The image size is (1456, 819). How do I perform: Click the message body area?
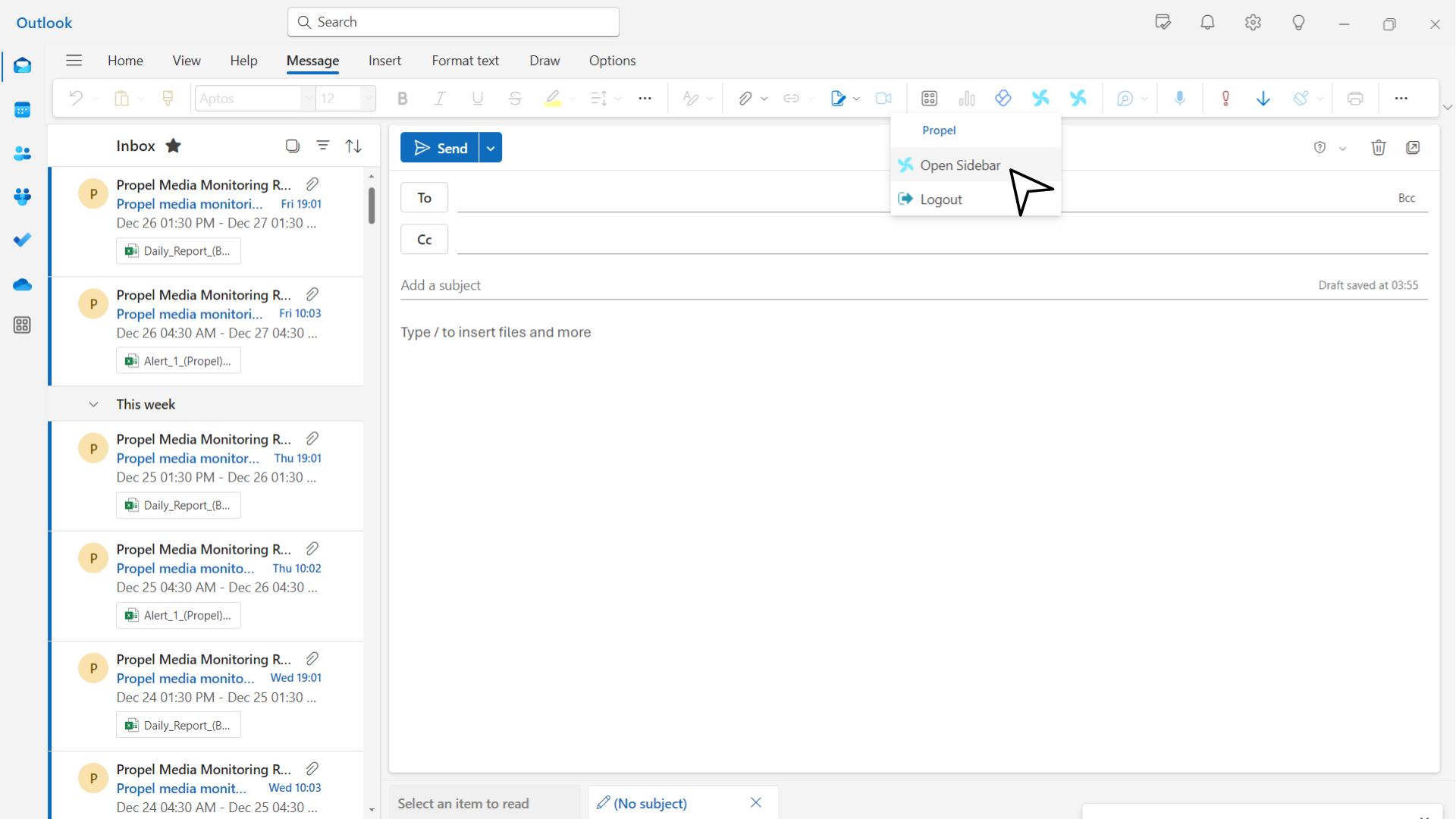[x=914, y=546]
